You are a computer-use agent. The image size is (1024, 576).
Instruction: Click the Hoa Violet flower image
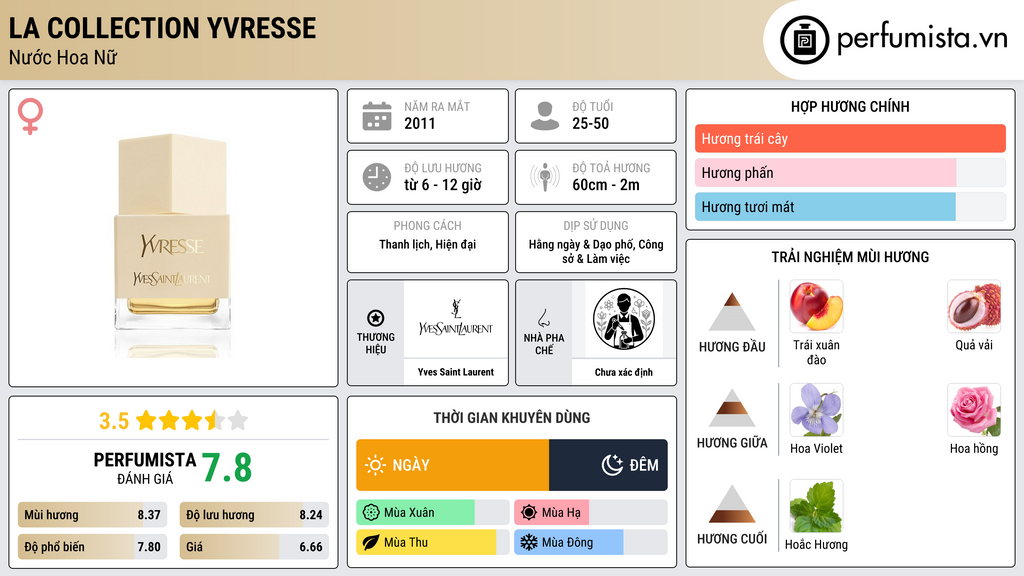click(x=816, y=409)
